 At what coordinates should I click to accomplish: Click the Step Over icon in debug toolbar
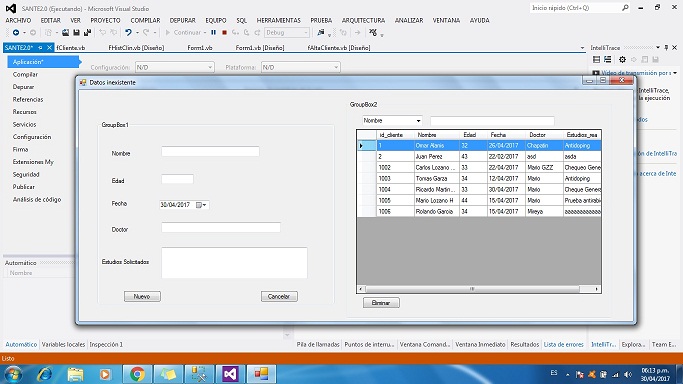pyautogui.click(x=247, y=33)
